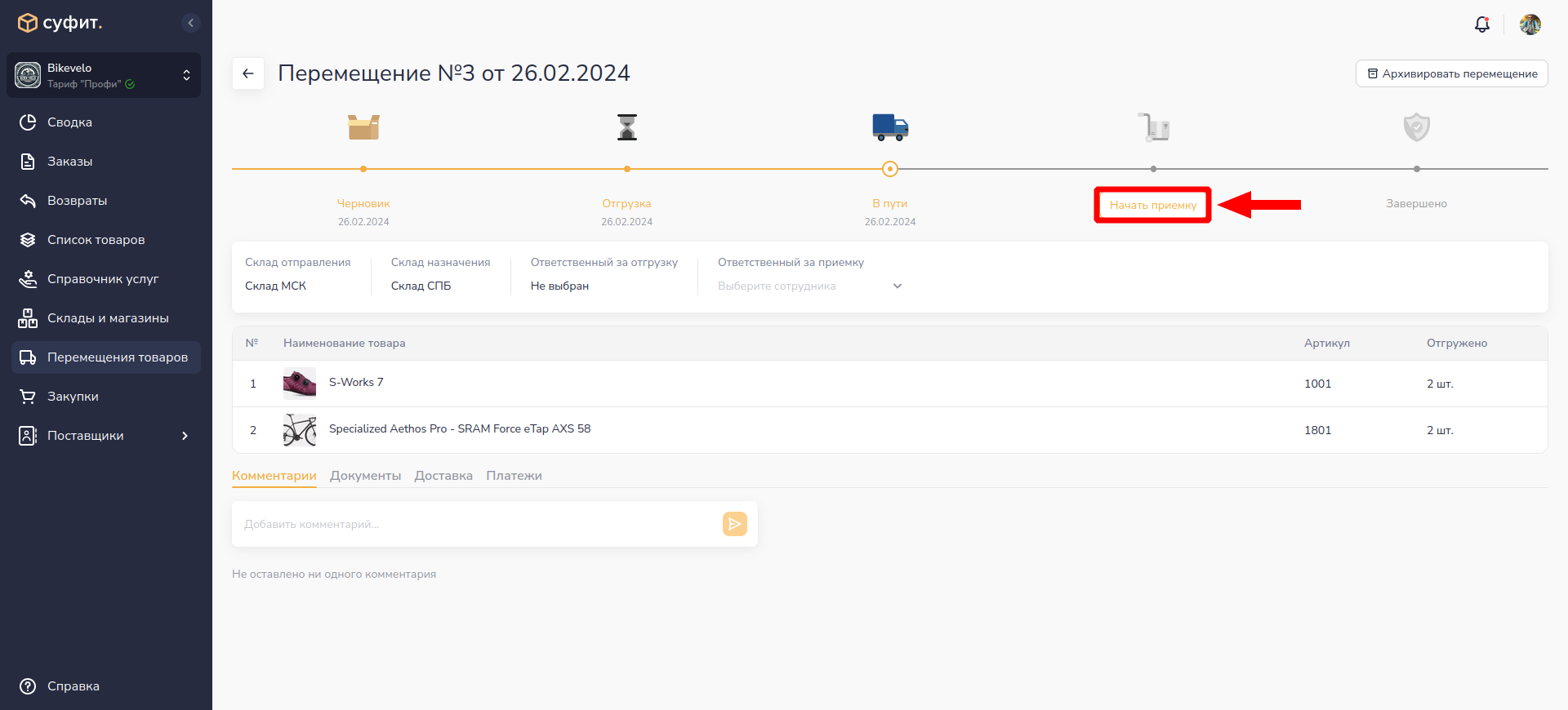Click the Отгрузка hourglass stage icon

tap(627, 127)
